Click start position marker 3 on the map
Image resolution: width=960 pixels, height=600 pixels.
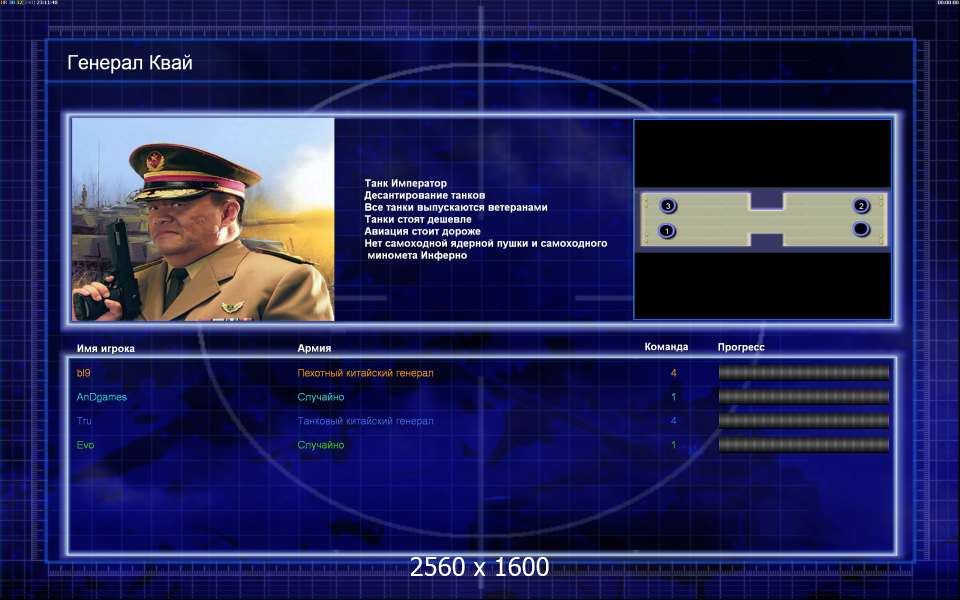pos(668,206)
